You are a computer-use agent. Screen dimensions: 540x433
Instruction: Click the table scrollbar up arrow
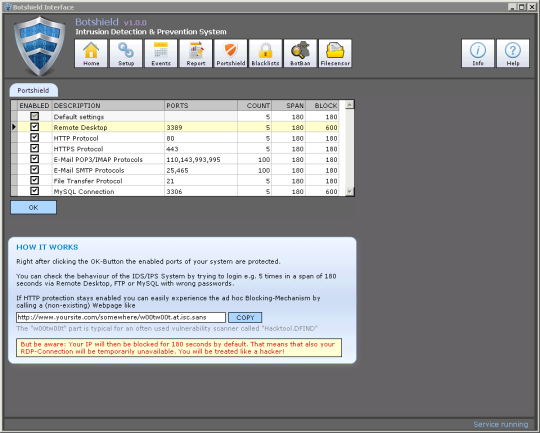(350, 105)
